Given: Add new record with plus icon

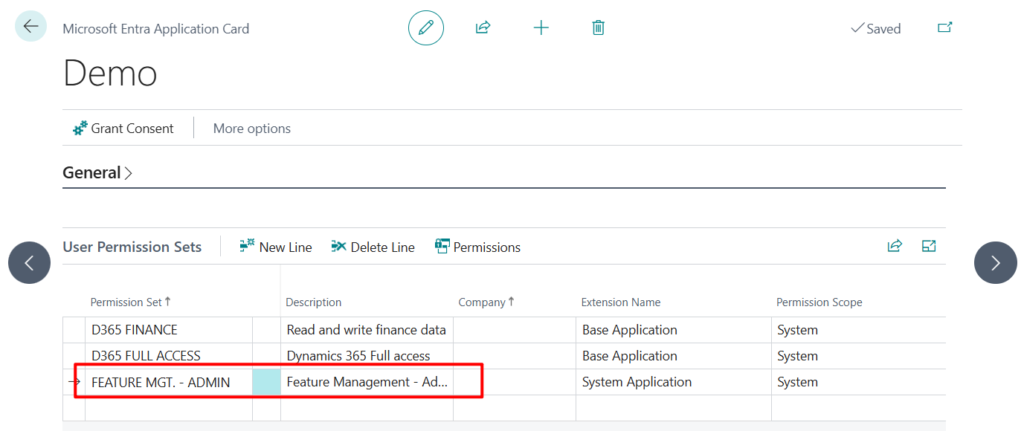Looking at the screenshot, I should [x=541, y=28].
